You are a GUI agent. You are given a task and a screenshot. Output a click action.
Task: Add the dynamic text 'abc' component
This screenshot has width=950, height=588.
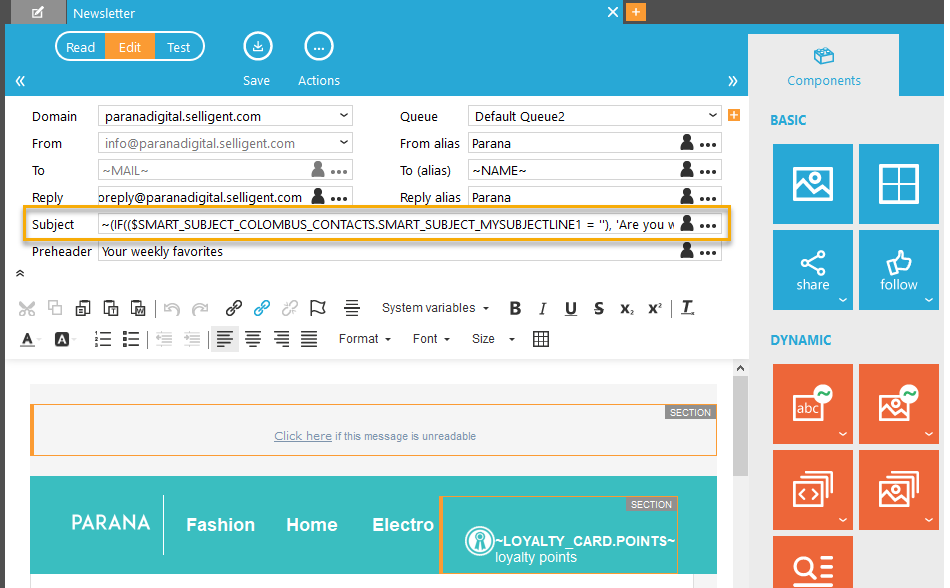coord(812,404)
